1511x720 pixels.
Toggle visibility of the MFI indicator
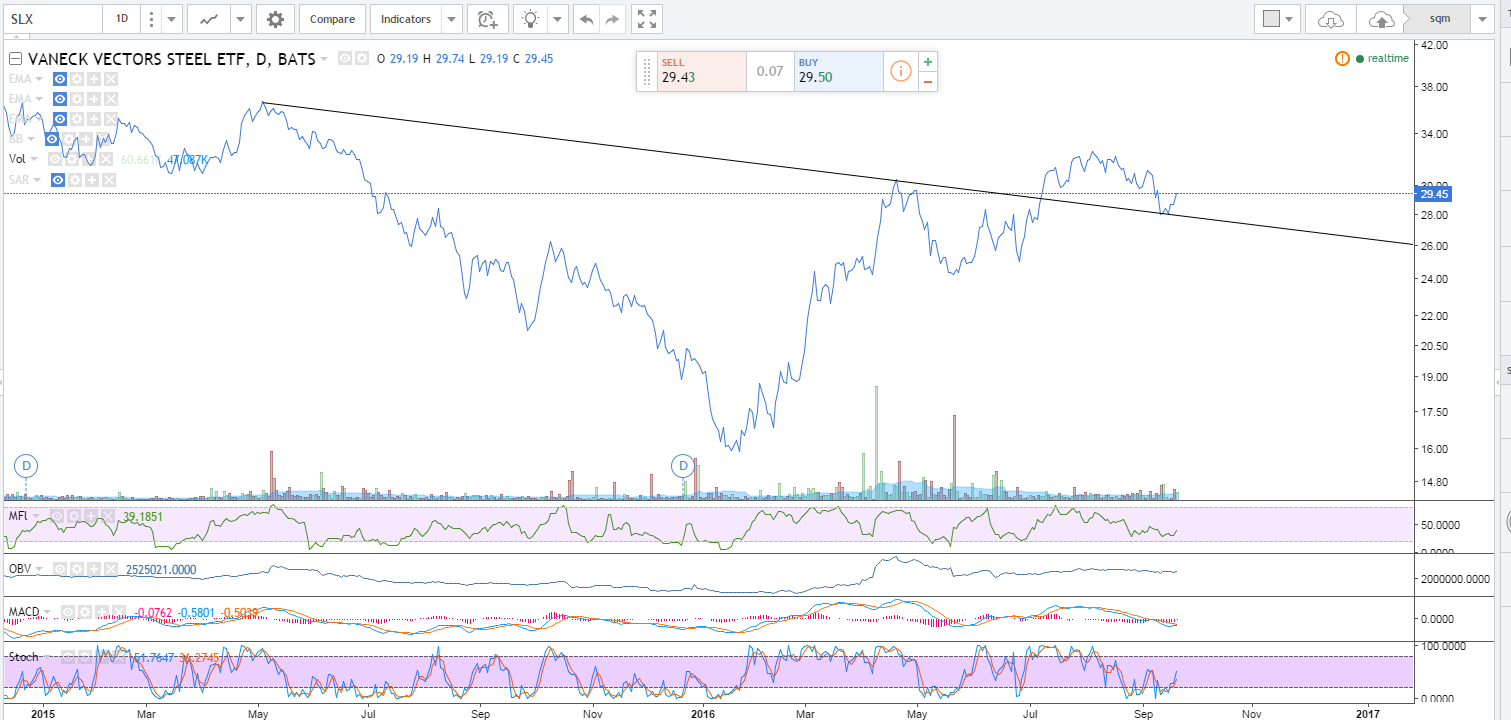coord(59,516)
